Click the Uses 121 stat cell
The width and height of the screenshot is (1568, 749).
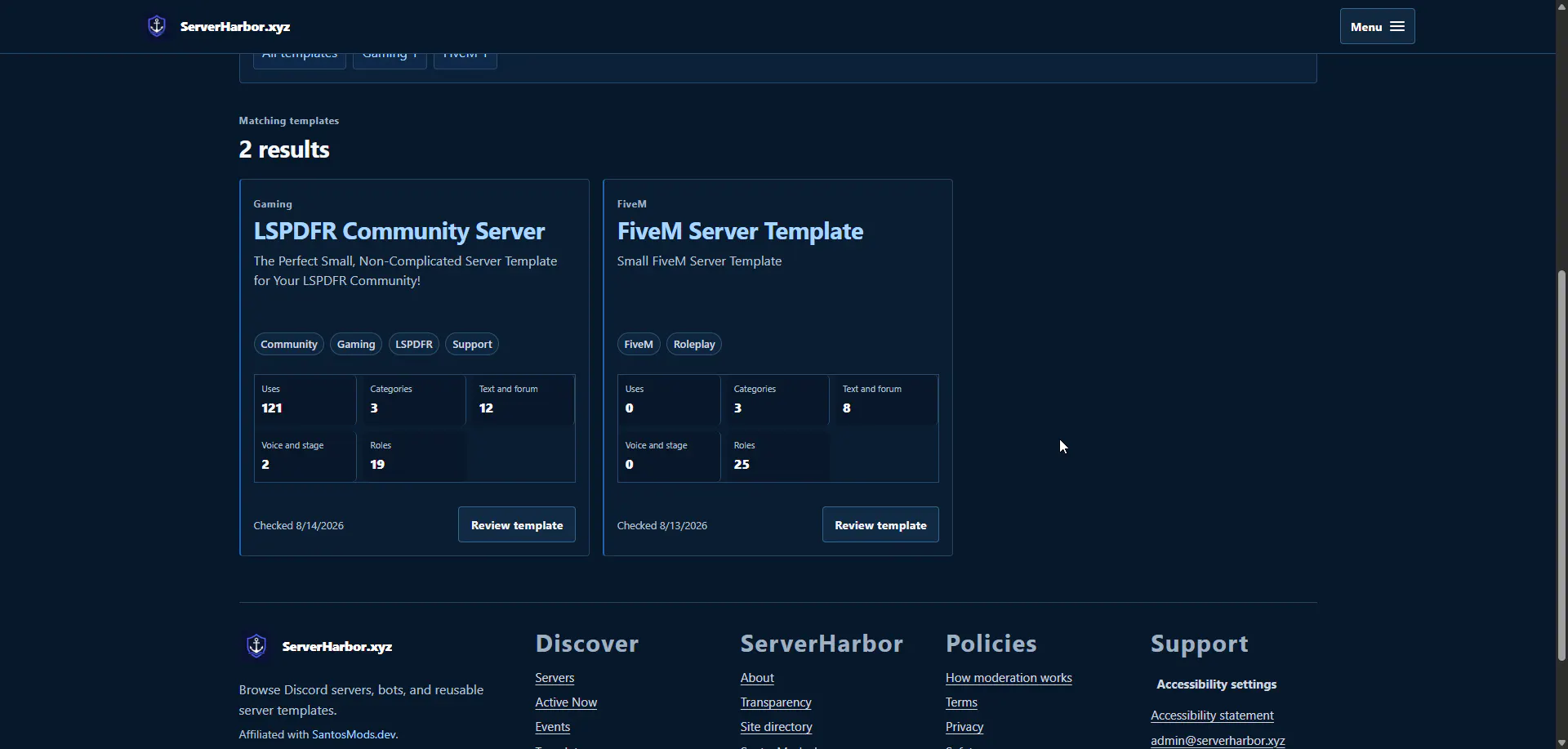305,399
